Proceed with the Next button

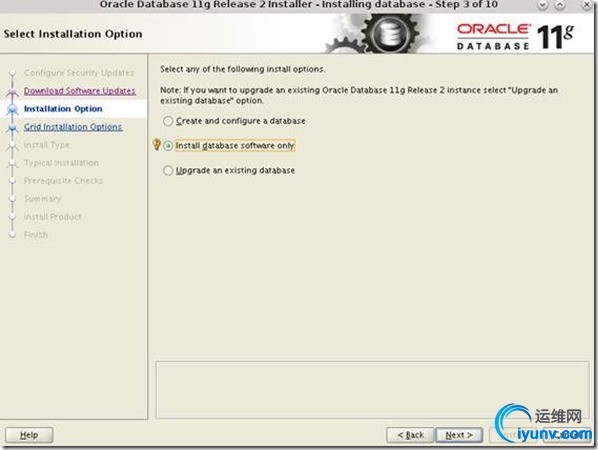click(x=459, y=435)
